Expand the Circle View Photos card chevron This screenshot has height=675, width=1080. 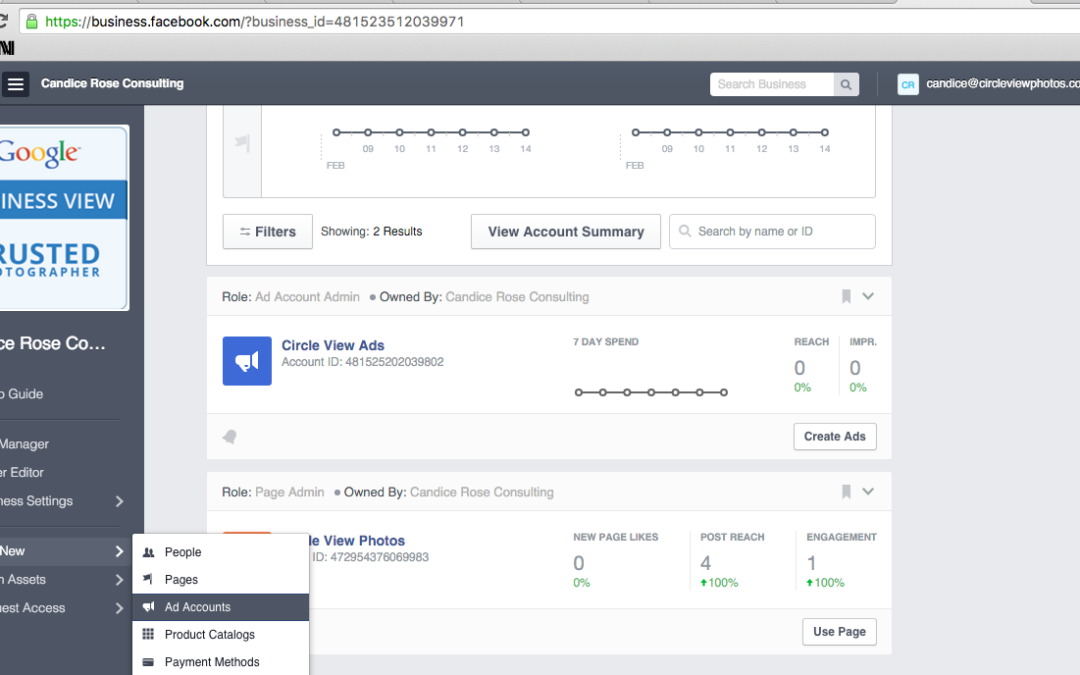point(868,491)
